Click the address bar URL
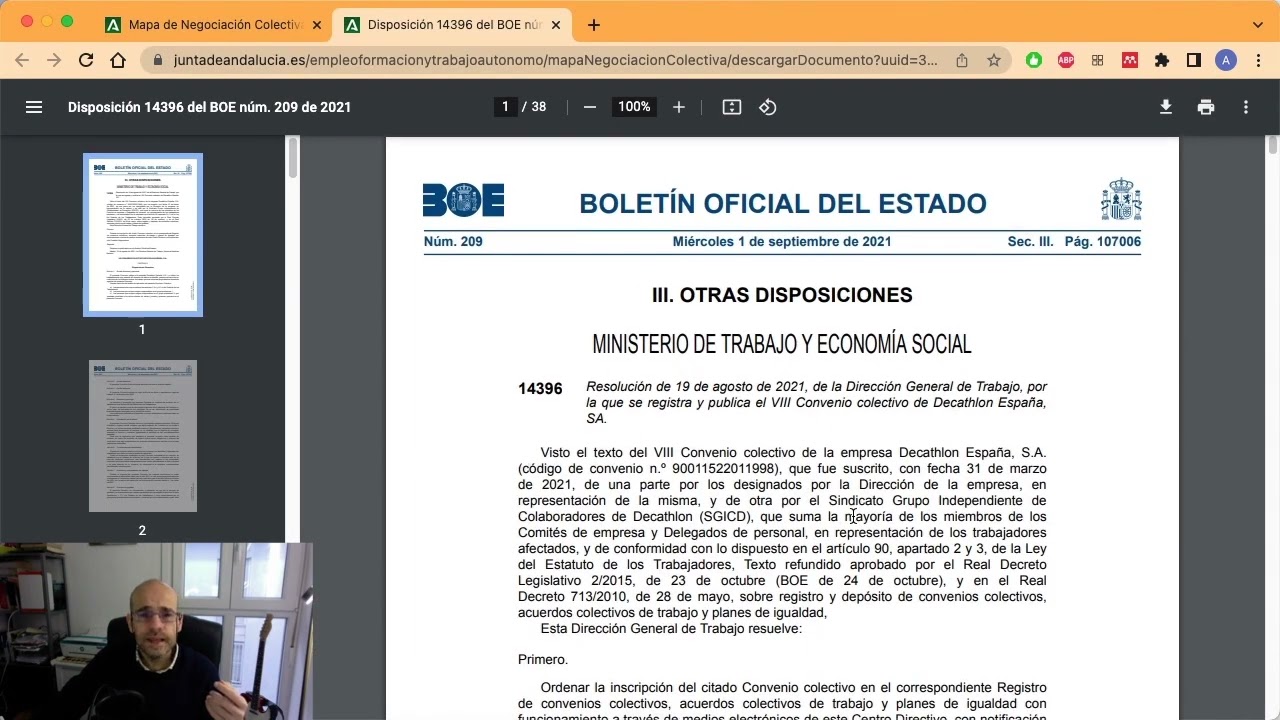The width and height of the screenshot is (1280, 720). pyautogui.click(x=555, y=60)
